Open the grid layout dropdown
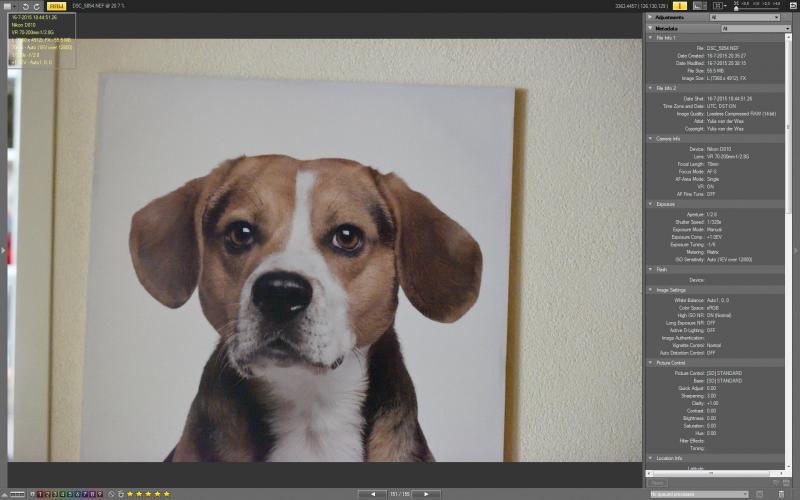Screen dimensions: 800x500 click(719, 6)
